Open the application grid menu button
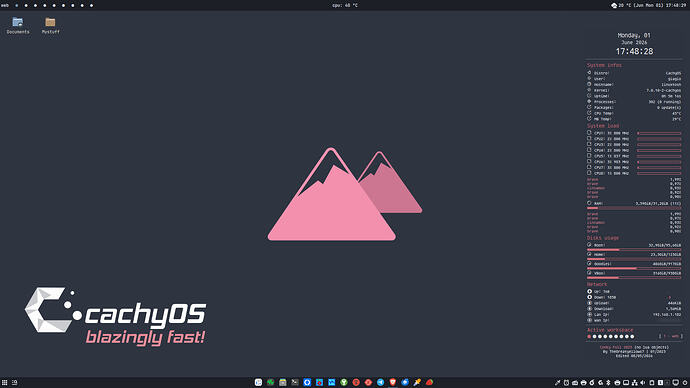This screenshot has height=388, width=690. click(4, 383)
